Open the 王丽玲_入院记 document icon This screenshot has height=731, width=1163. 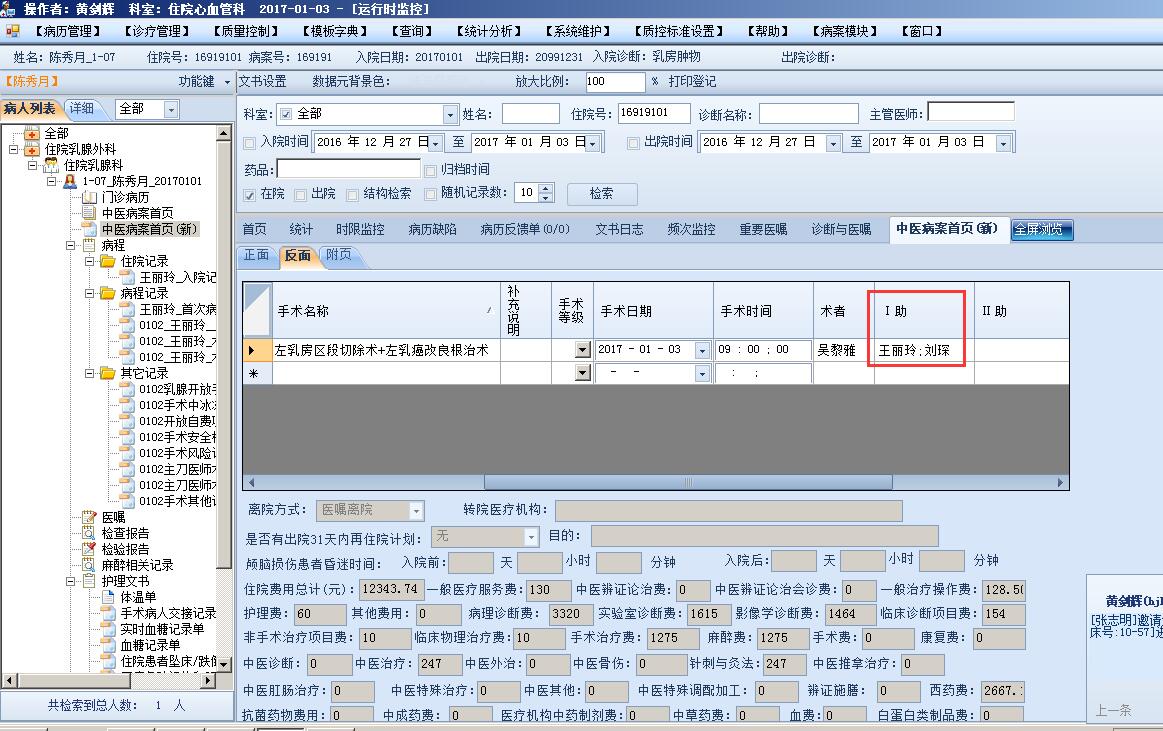128,277
